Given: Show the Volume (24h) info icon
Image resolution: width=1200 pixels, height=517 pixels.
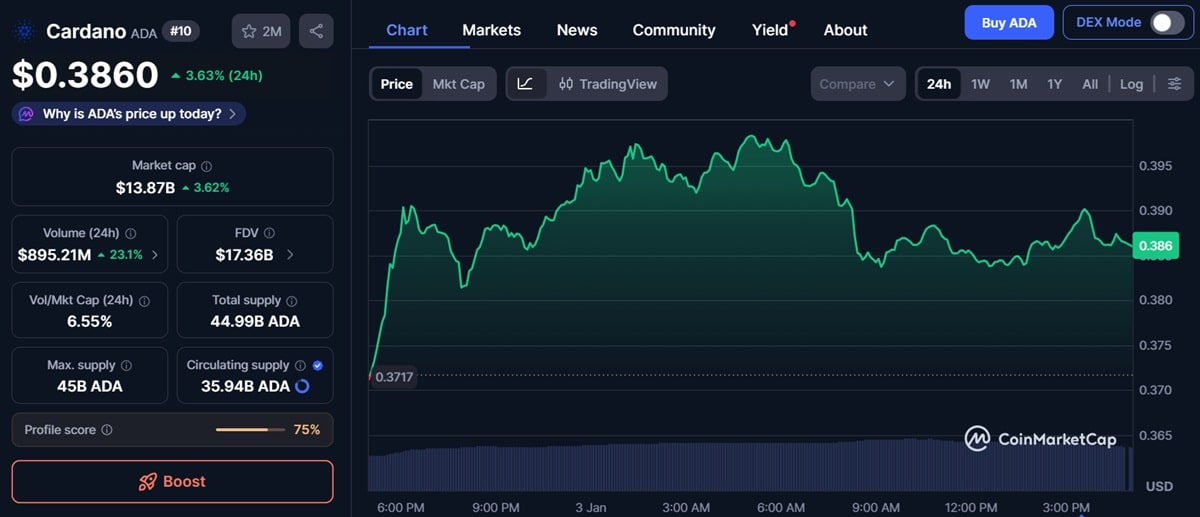Looking at the screenshot, I should [x=130, y=233].
